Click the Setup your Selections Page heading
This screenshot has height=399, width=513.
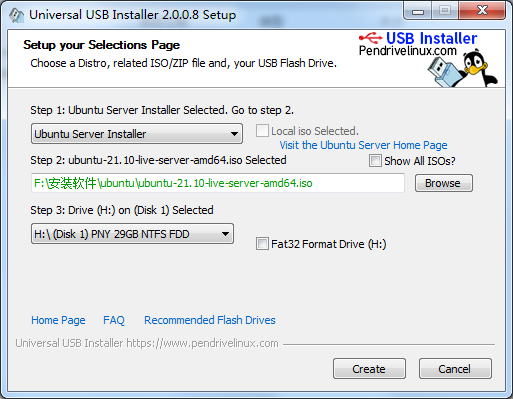click(102, 45)
